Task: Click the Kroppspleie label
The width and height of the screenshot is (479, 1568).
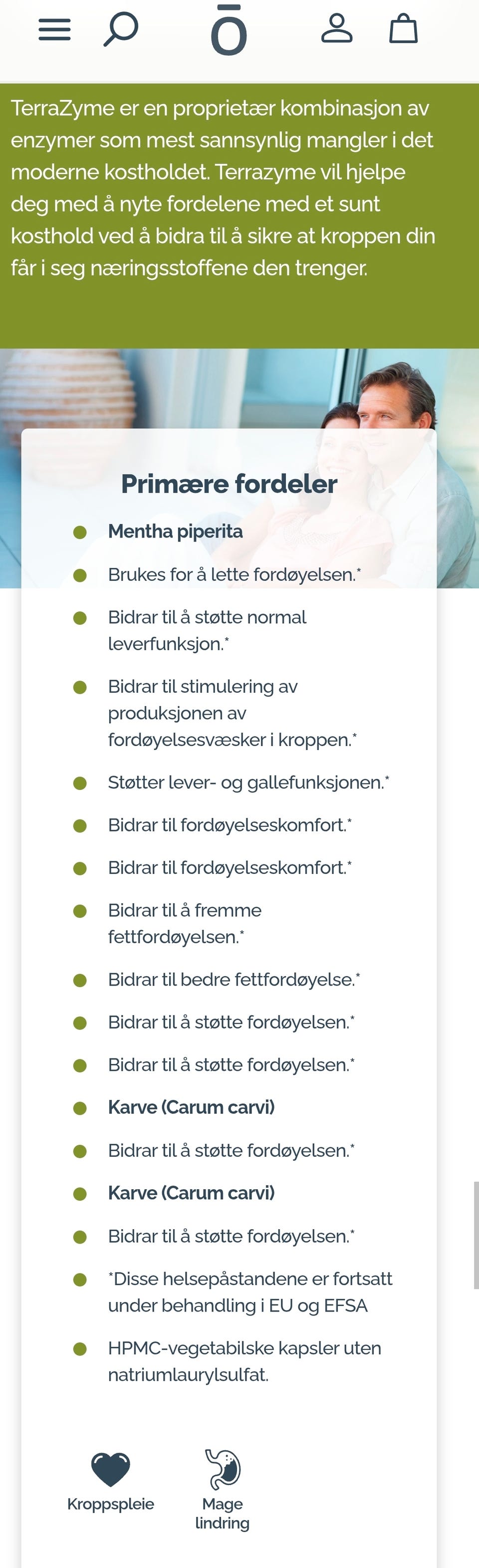Action: pyautogui.click(x=110, y=1504)
